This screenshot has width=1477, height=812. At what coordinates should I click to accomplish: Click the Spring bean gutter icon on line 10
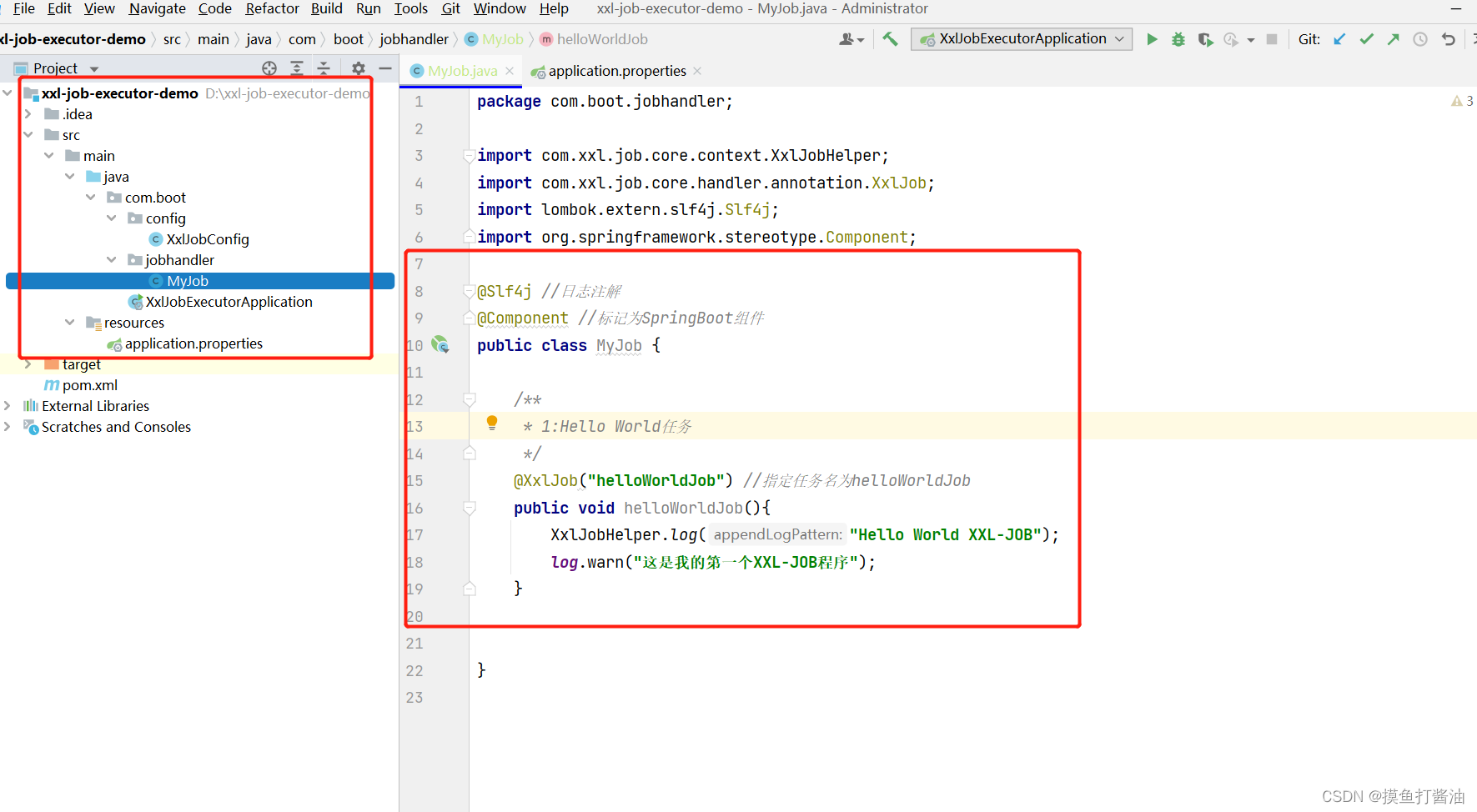[x=440, y=344]
